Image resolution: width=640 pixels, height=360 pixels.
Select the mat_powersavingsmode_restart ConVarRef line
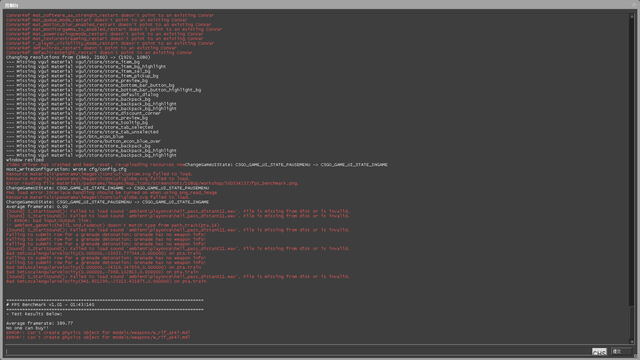click(104, 34)
